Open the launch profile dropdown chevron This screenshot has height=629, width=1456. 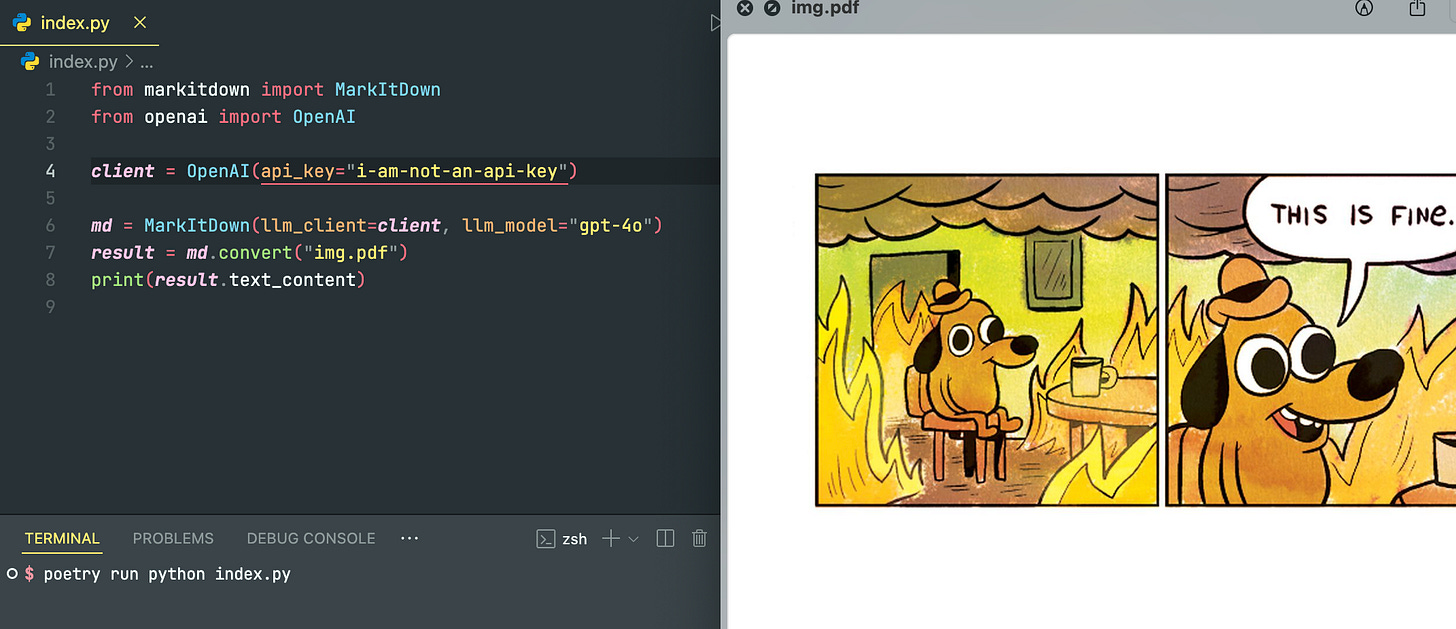pyautogui.click(x=633, y=539)
